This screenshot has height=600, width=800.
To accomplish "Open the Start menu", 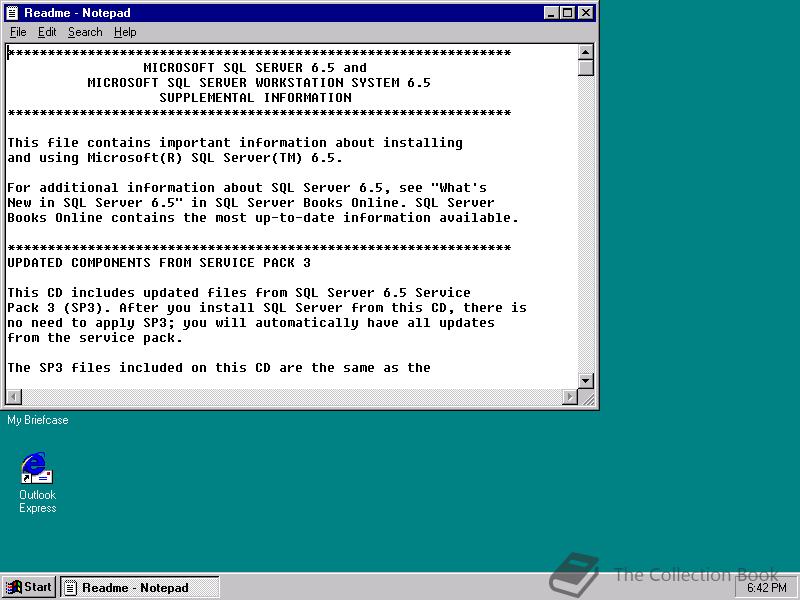I will [29, 587].
